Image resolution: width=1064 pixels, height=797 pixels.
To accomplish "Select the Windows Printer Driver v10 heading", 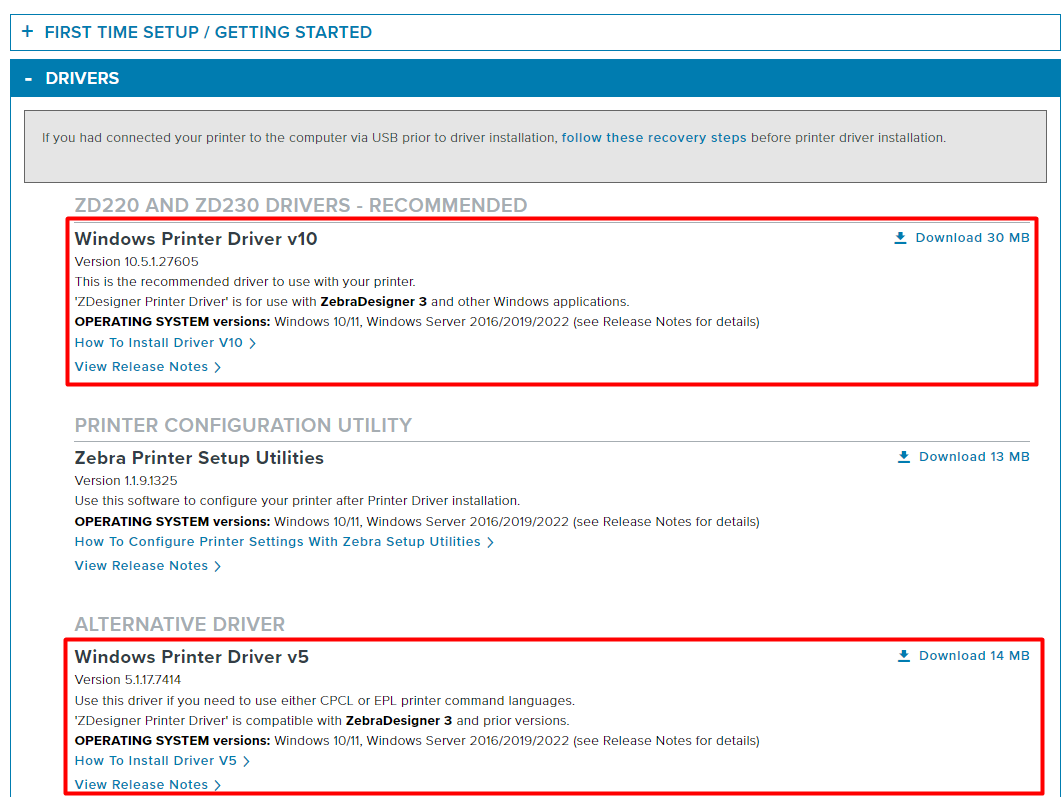I will [196, 239].
